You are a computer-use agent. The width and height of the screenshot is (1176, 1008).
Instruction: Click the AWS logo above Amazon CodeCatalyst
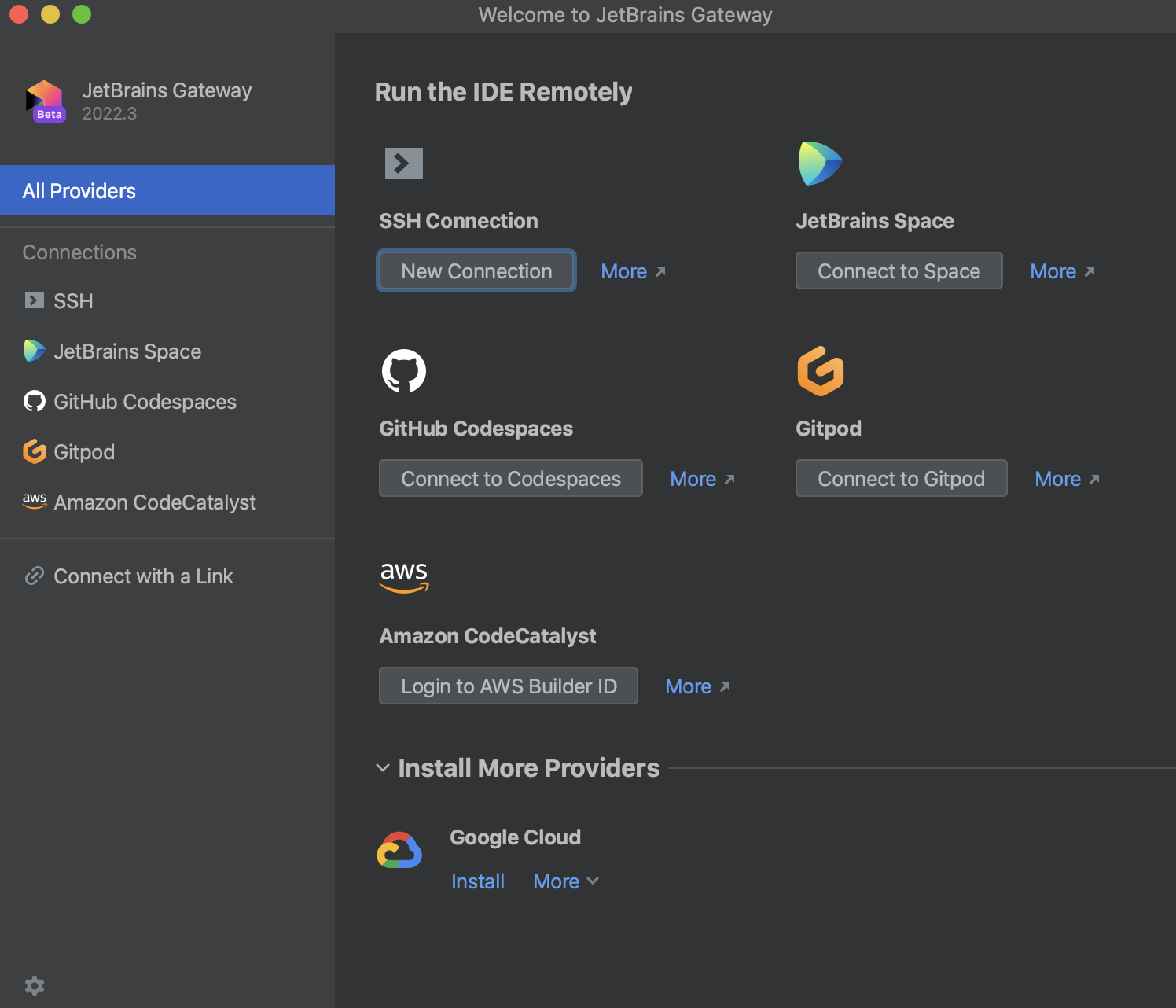point(404,577)
